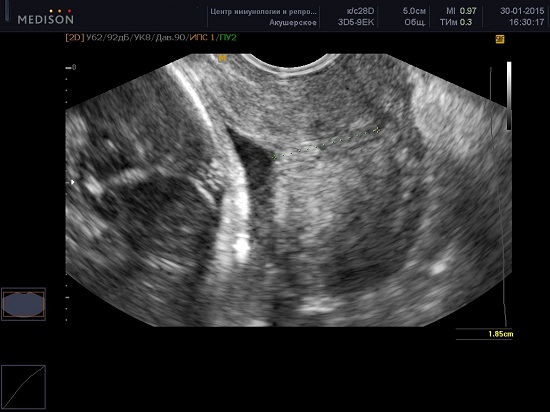Click the focus position triangle on depth ruler

(73, 182)
